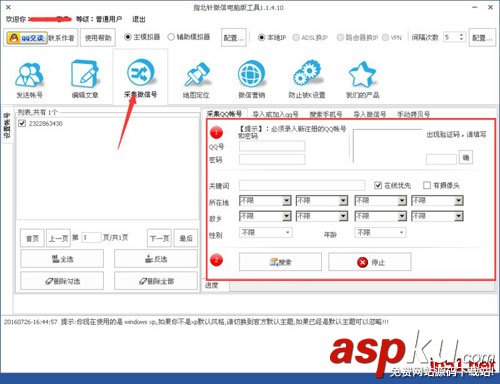Click the 使用帮助 button
This screenshot has height=384, width=500.
[x=98, y=38]
